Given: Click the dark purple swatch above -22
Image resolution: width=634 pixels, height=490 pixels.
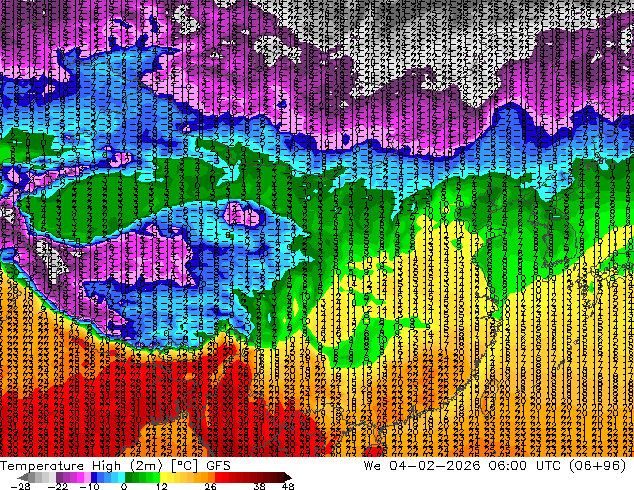Looking at the screenshot, I should (59, 477).
